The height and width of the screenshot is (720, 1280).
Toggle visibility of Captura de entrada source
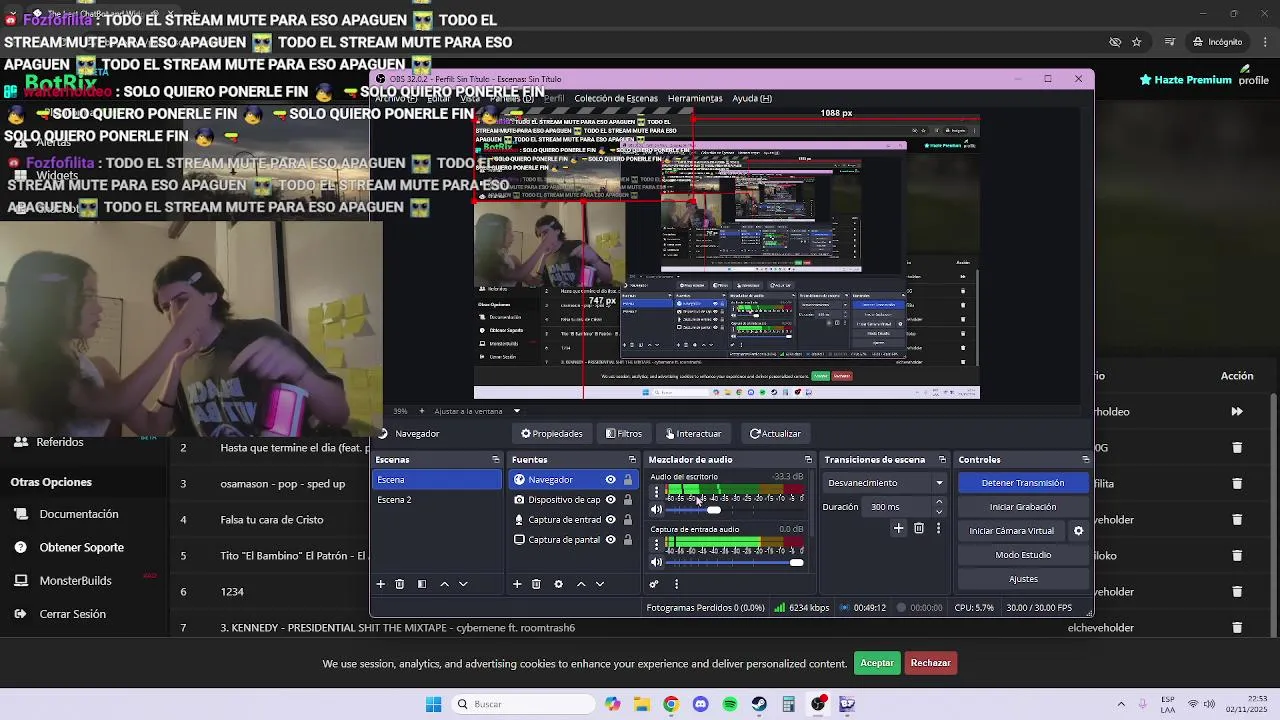[610, 520]
